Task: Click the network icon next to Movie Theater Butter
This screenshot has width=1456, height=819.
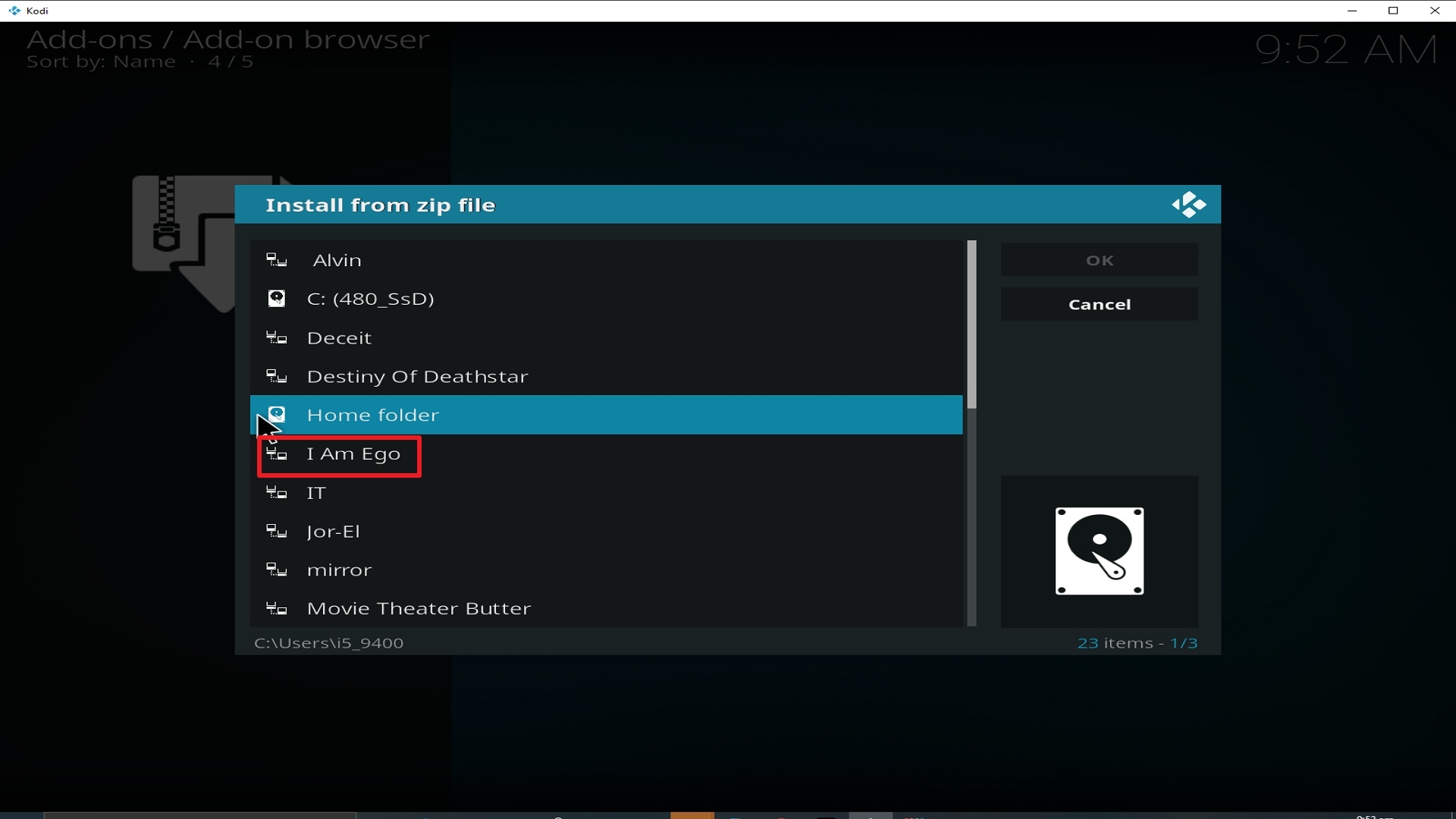Action: pos(277,608)
